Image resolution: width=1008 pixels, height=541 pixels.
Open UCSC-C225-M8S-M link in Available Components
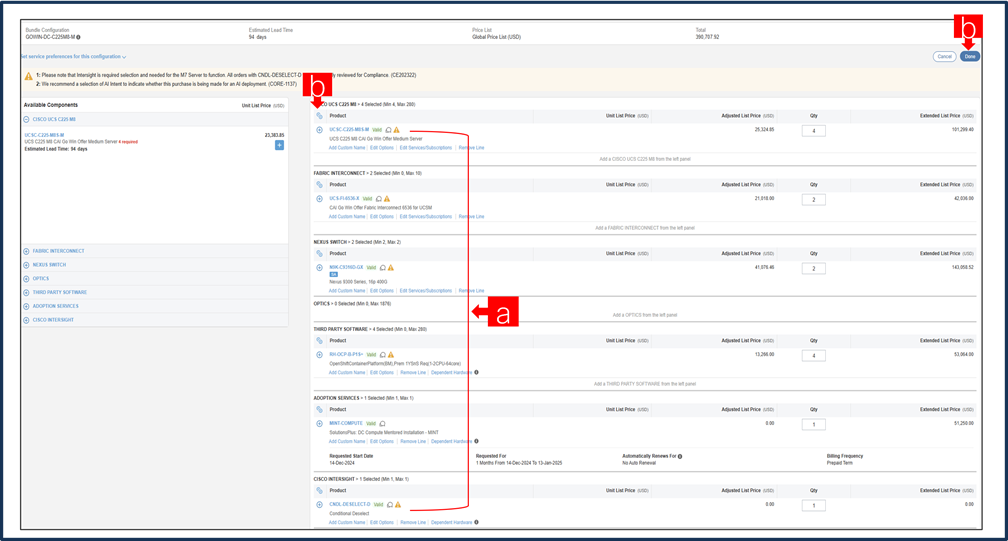(44, 136)
